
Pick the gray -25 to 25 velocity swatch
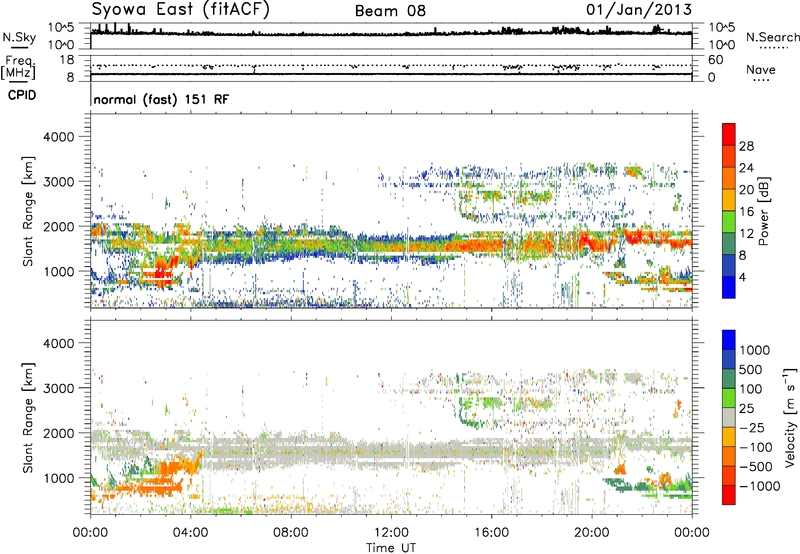point(729,417)
